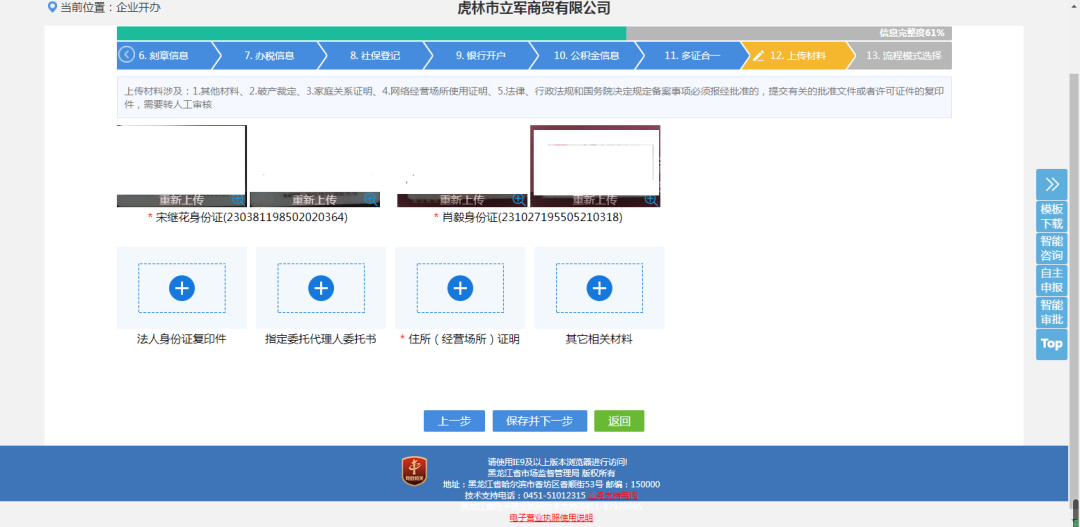Viewport: 1080px width, 527px height.
Task: Click the information completeness progress bar
Action: 534,33
